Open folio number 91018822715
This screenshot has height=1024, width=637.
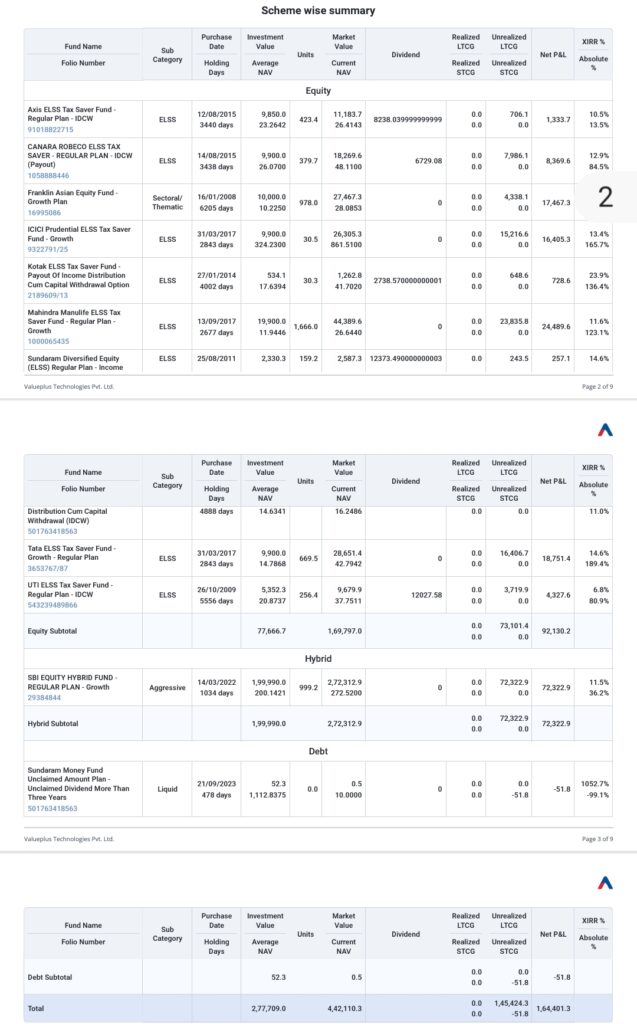point(50,130)
